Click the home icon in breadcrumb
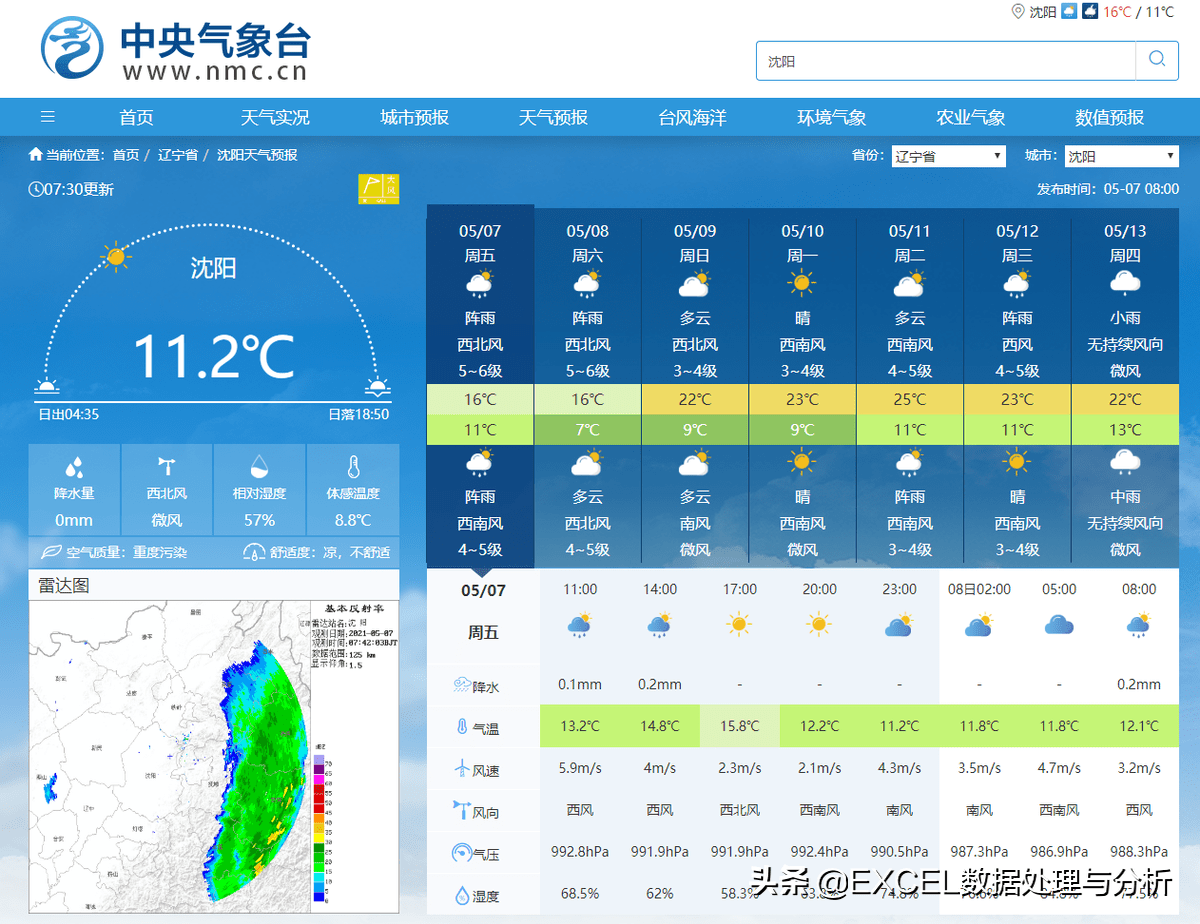 point(36,155)
